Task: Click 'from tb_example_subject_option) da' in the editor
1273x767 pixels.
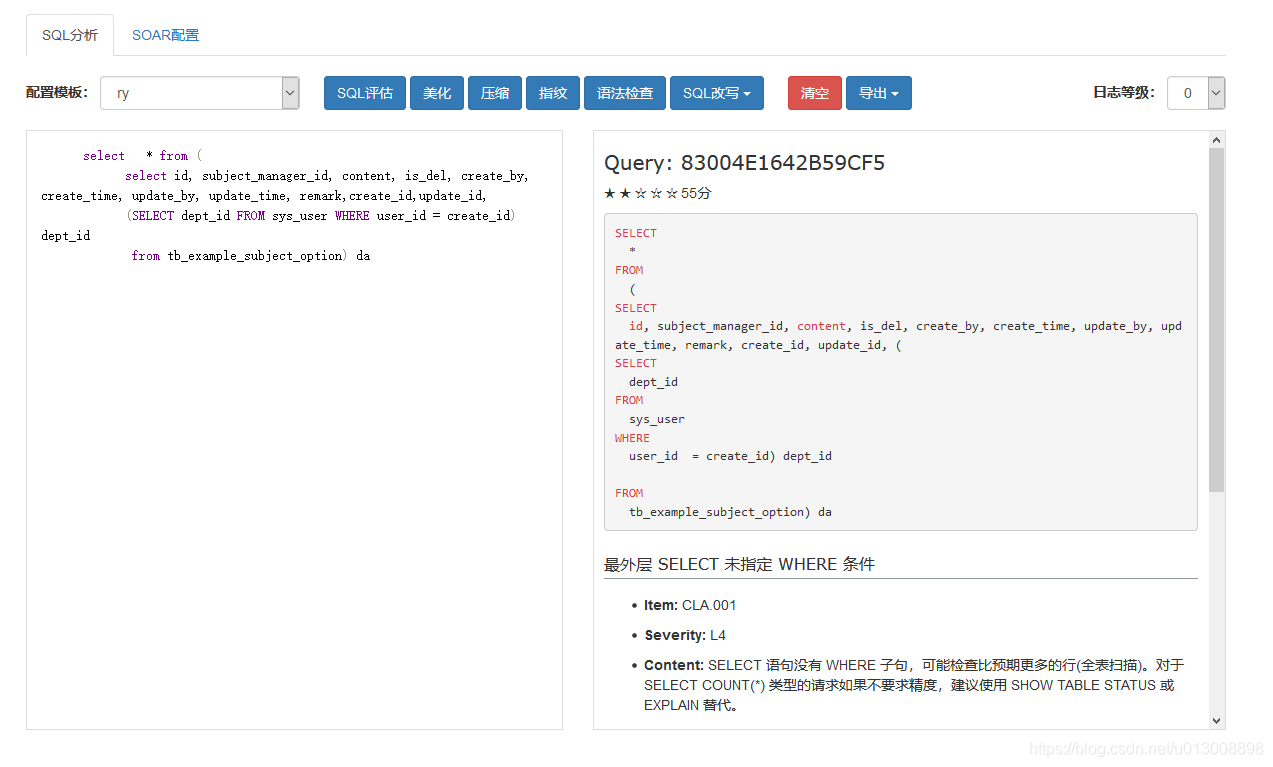Action: click(x=251, y=256)
